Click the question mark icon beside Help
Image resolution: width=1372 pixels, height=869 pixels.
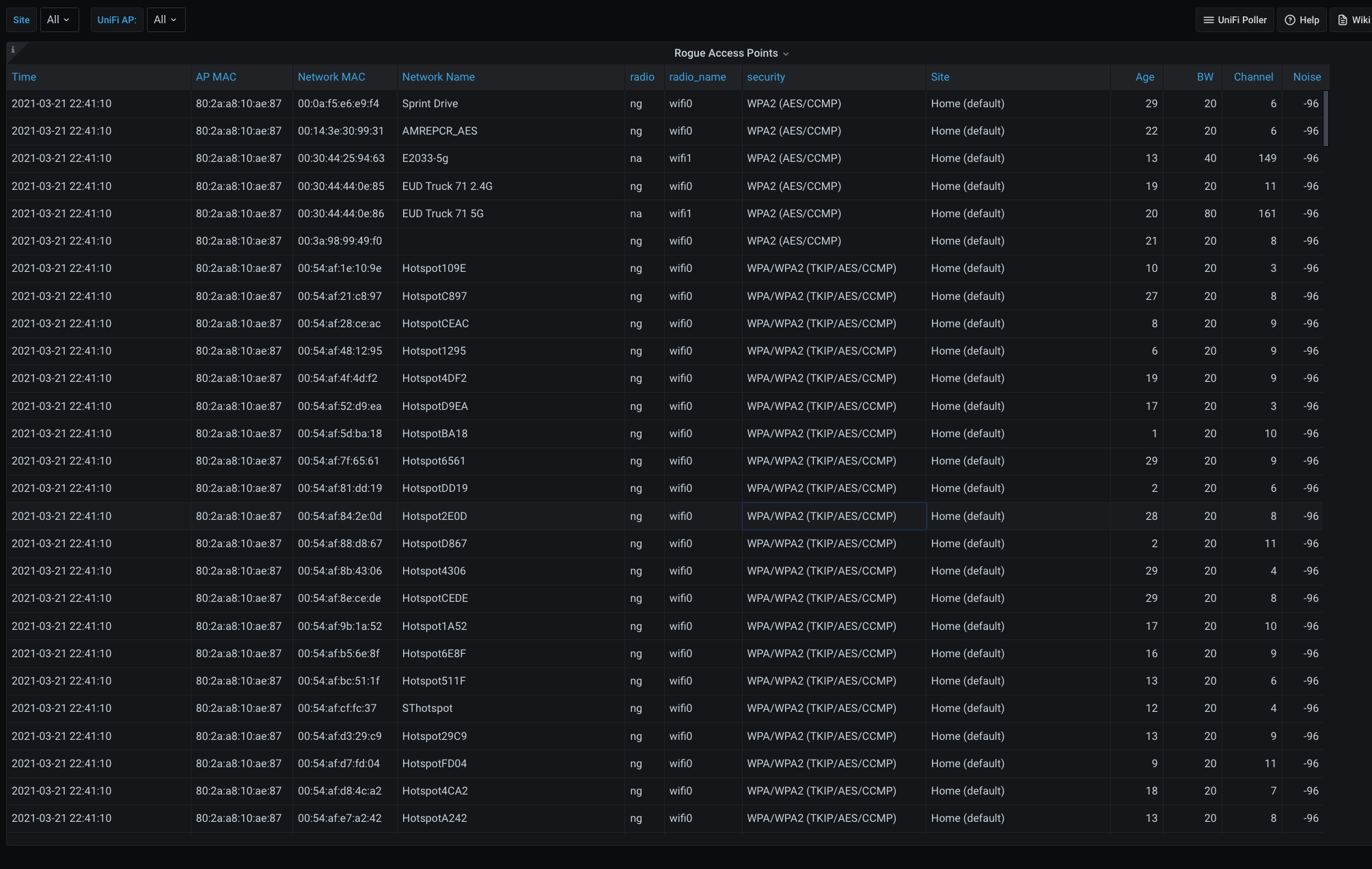pos(1289,19)
